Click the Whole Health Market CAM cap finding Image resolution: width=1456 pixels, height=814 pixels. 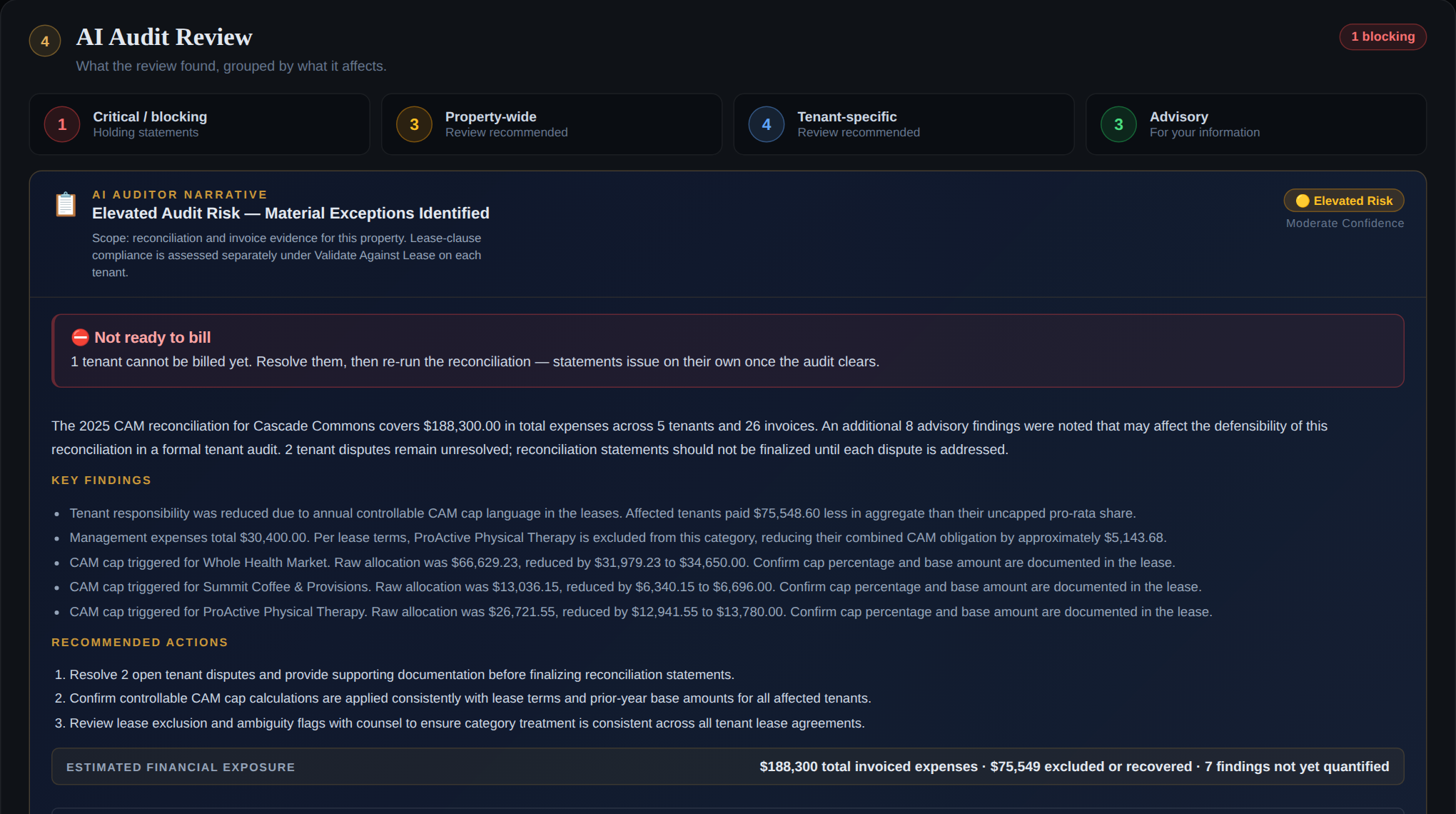tap(622, 563)
